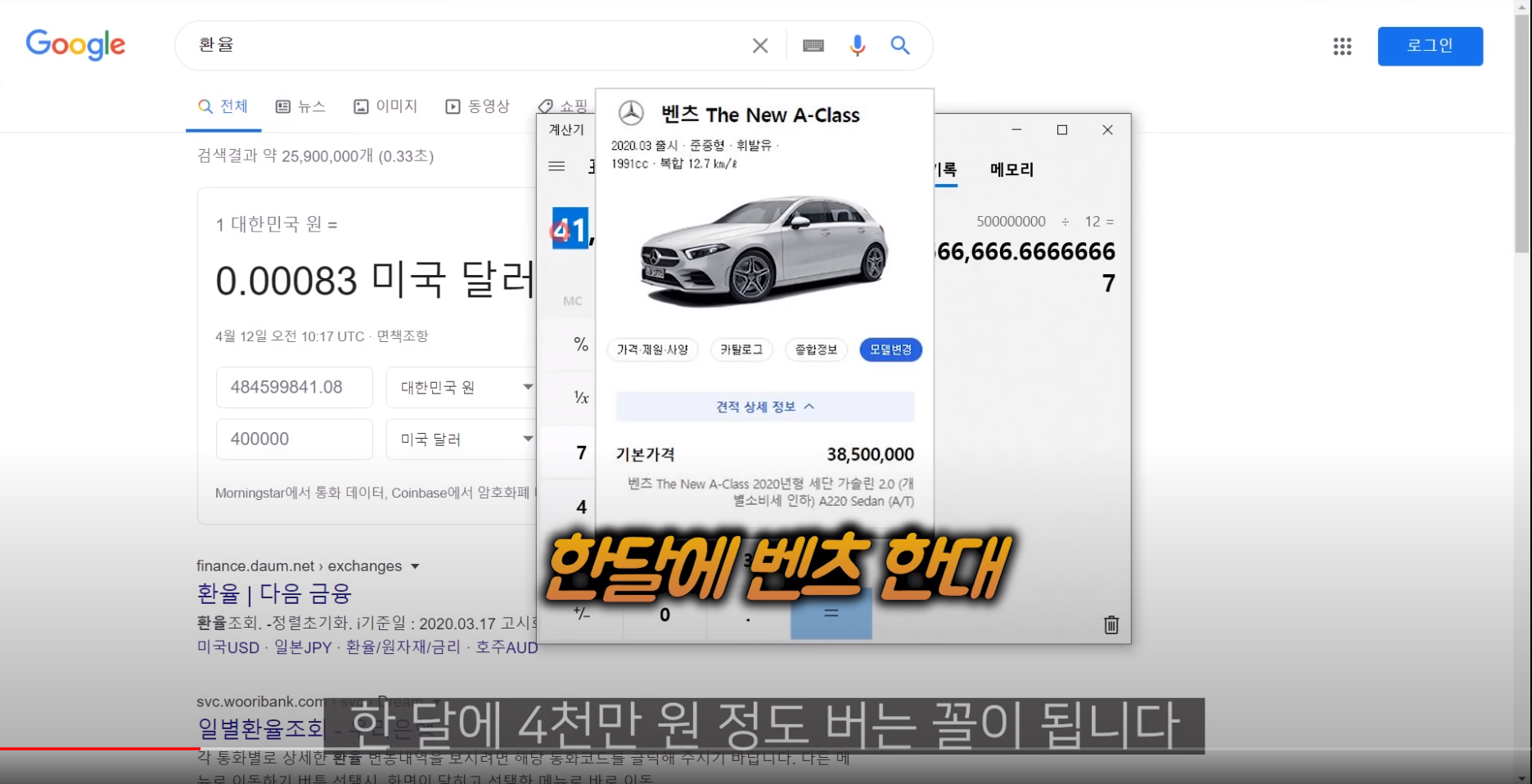Open the 환율/원자재/금리 sitelink
The width and height of the screenshot is (1532, 784).
pos(403,647)
